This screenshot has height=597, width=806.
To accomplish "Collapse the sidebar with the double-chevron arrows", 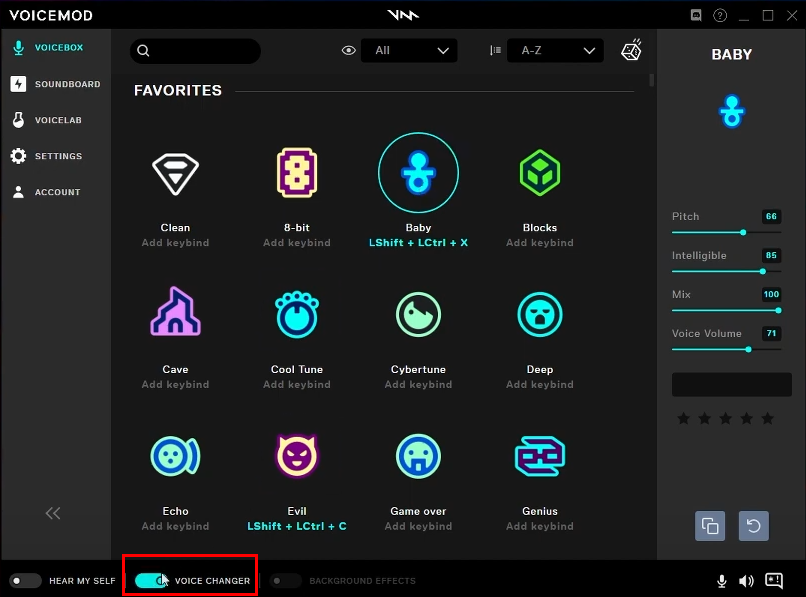I will pyautogui.click(x=52, y=512).
